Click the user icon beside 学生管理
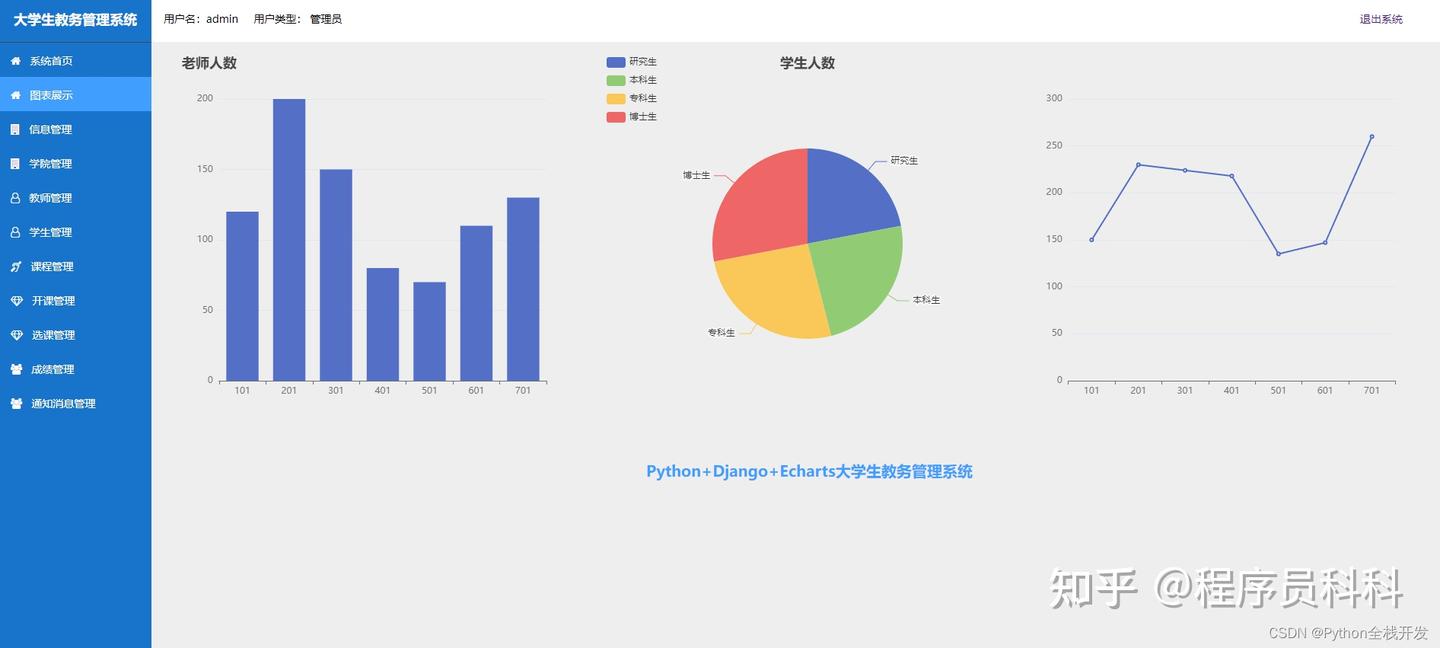 [x=15, y=232]
